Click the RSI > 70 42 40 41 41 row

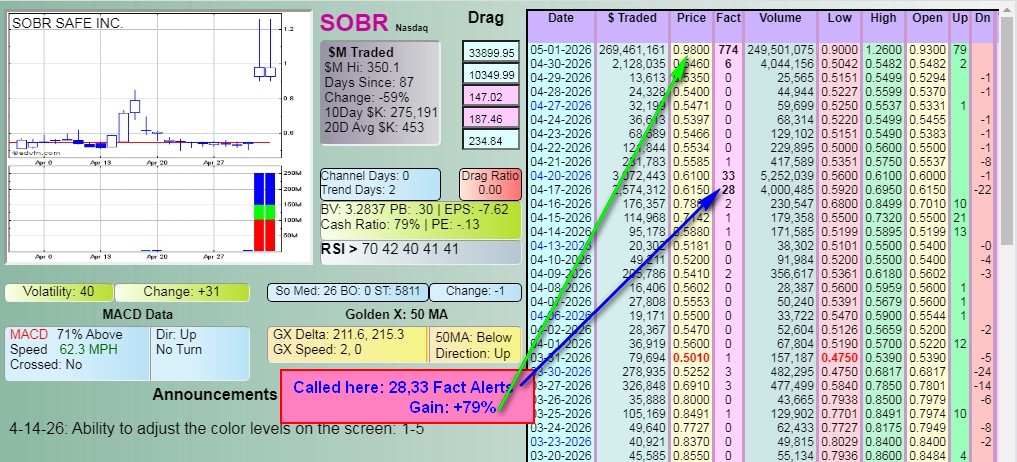tap(420, 250)
